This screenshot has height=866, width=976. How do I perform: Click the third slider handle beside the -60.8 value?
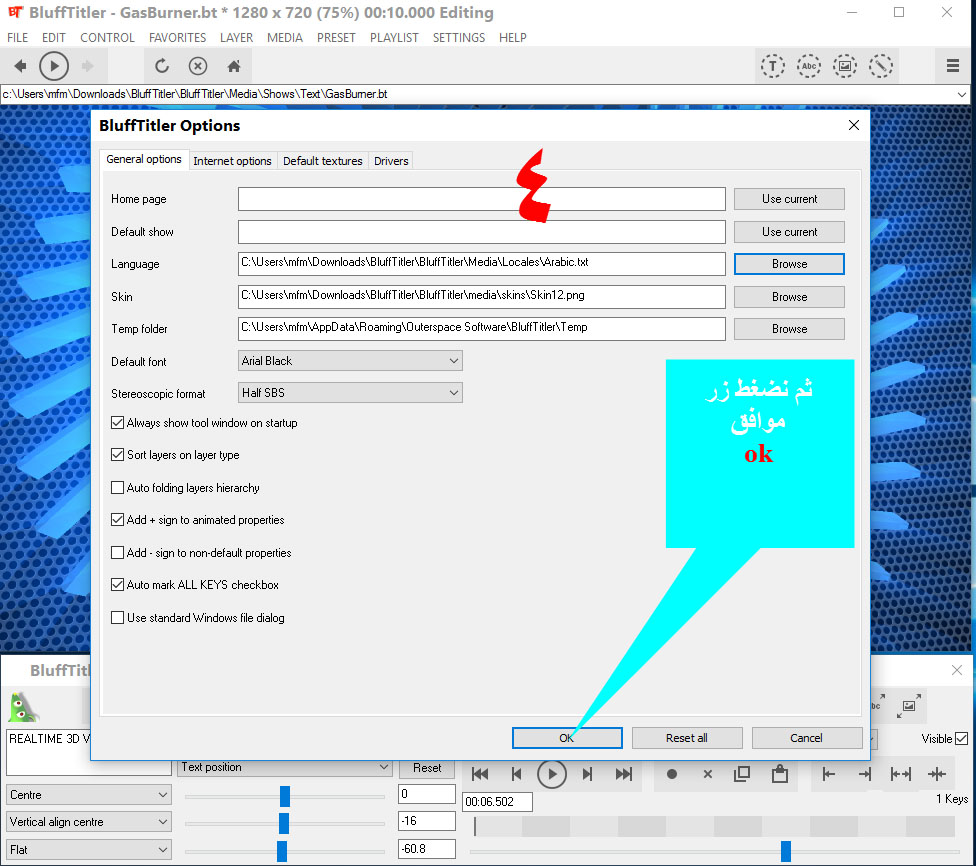pos(282,851)
